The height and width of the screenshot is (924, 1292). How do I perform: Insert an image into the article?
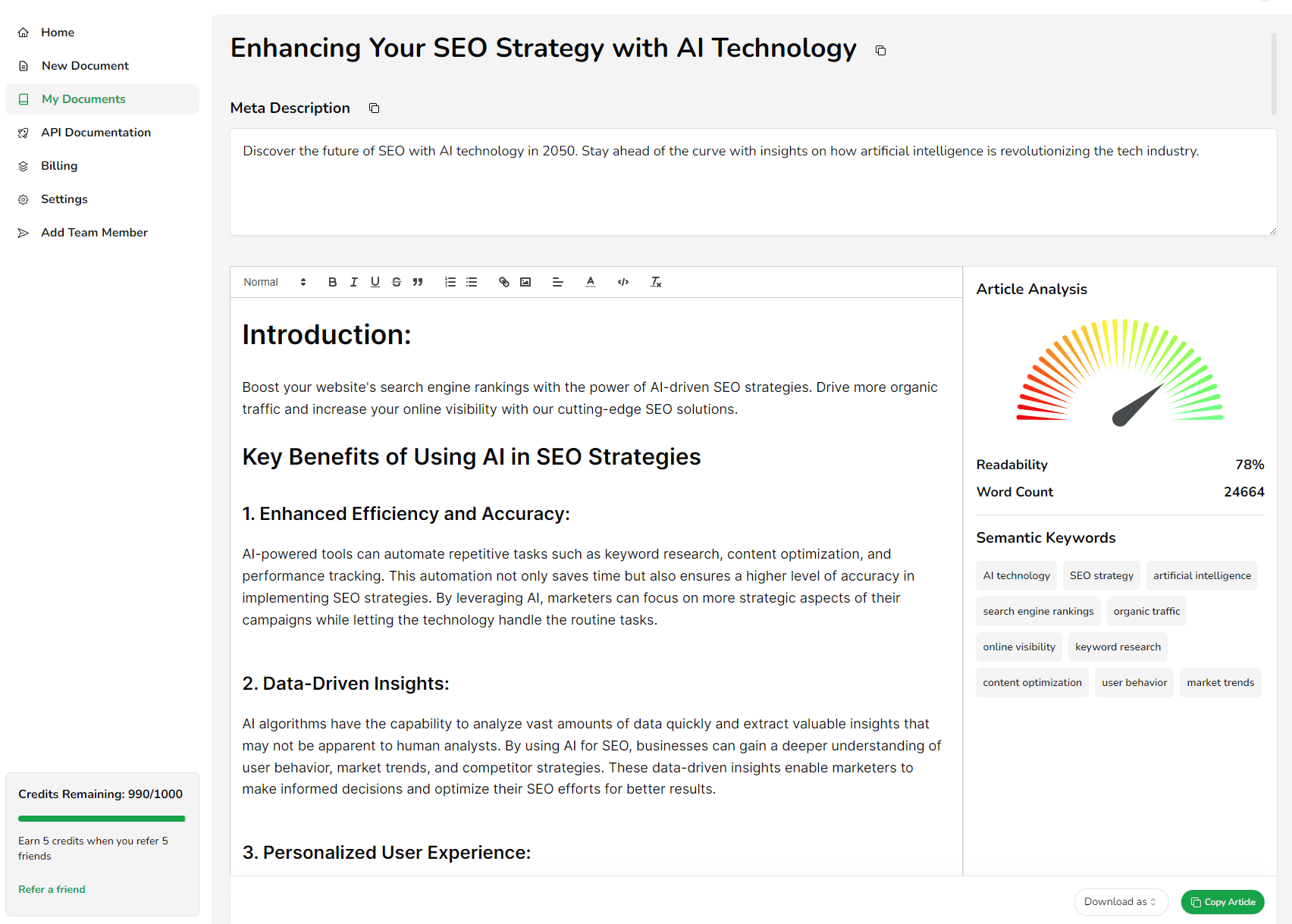pyautogui.click(x=525, y=282)
